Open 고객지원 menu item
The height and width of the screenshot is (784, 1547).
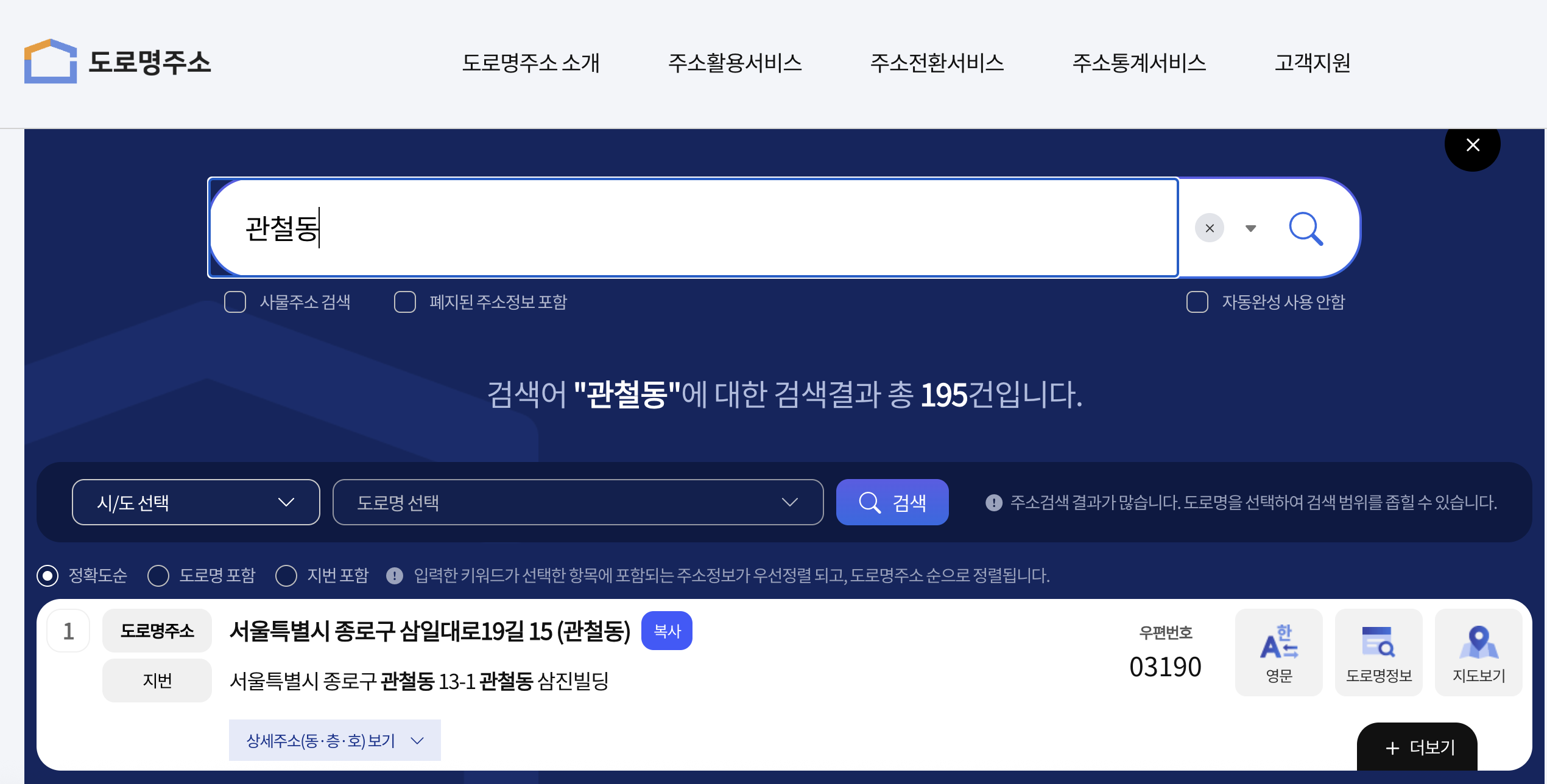click(x=1313, y=63)
